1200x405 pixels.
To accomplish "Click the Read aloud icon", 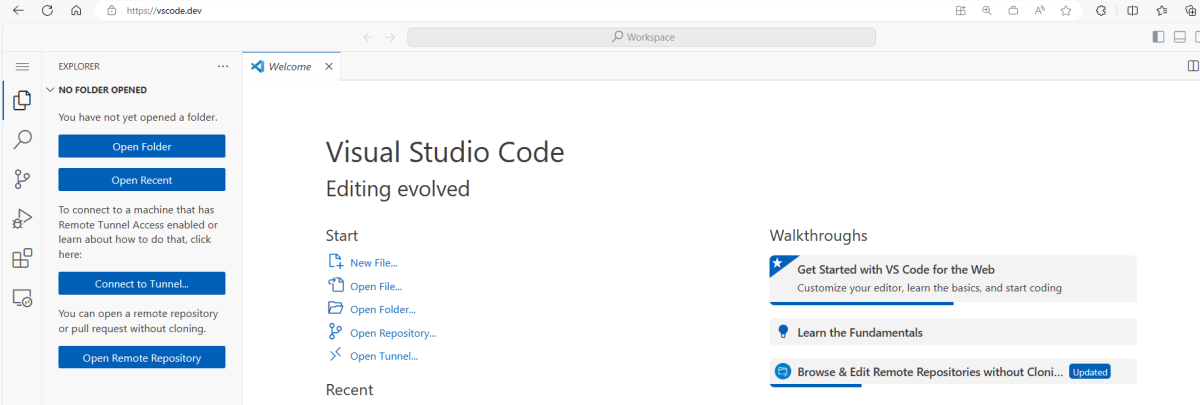I will point(1040,10).
